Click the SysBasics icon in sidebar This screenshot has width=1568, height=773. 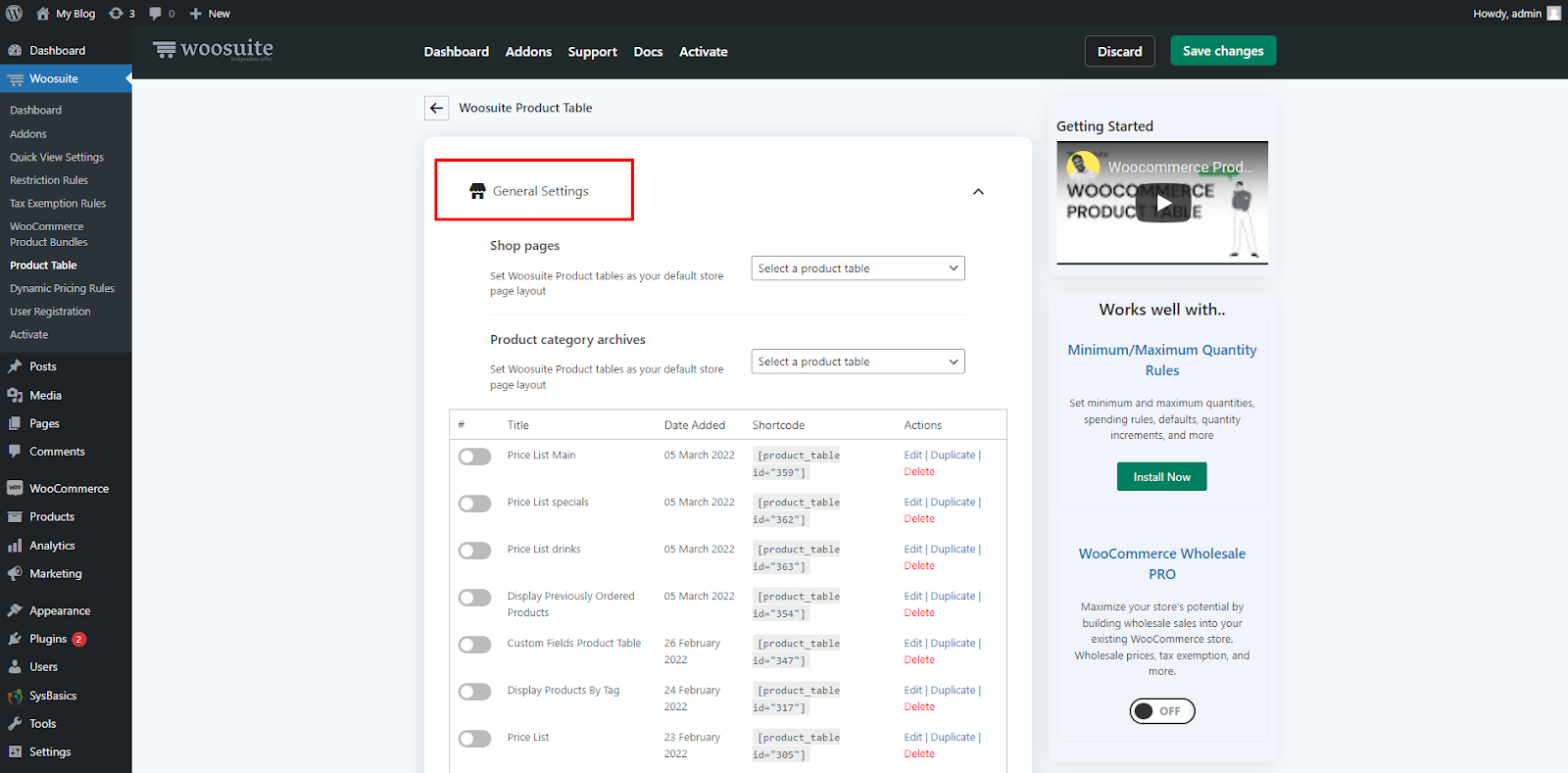coord(15,696)
